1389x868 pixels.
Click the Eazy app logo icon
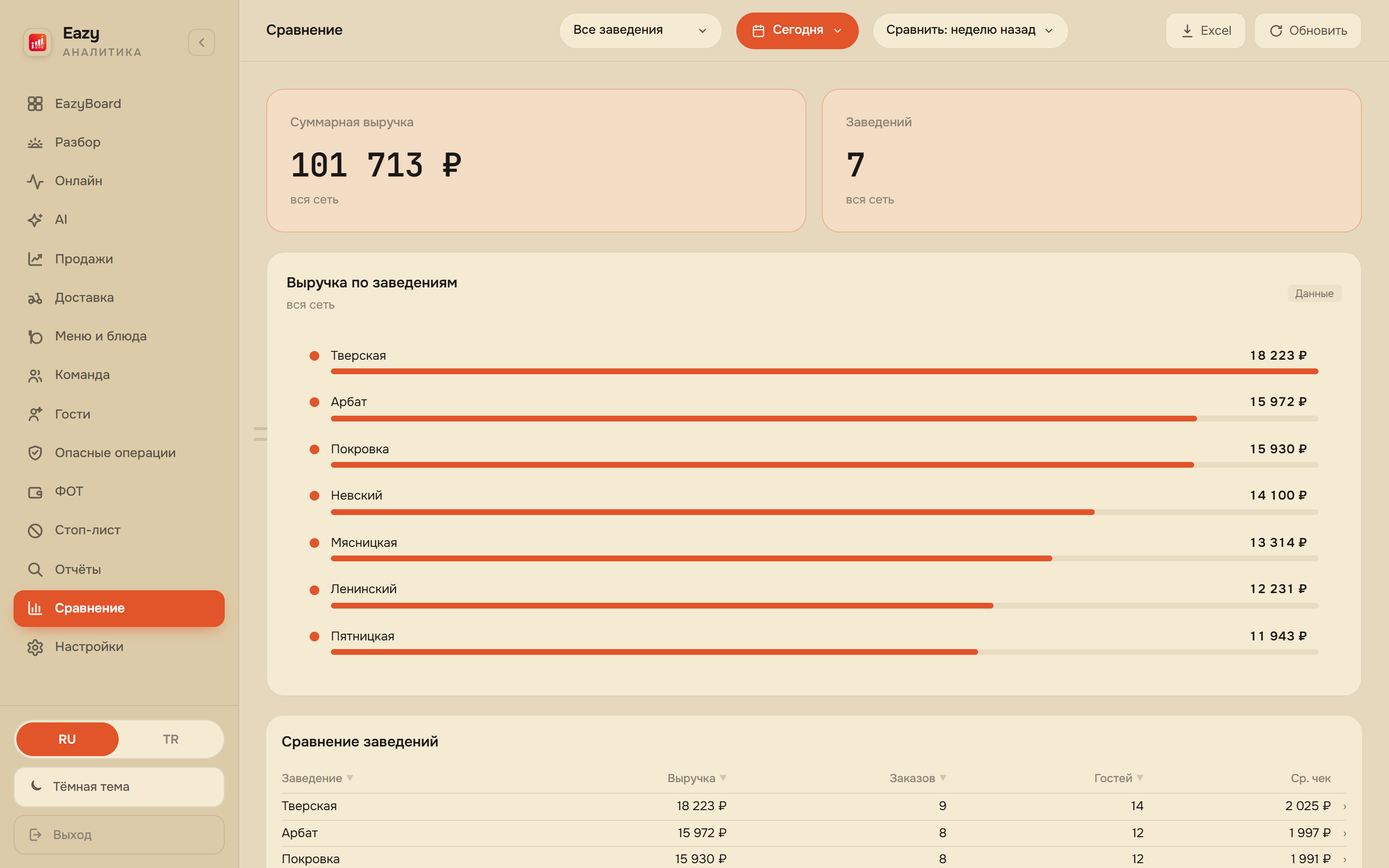37,42
